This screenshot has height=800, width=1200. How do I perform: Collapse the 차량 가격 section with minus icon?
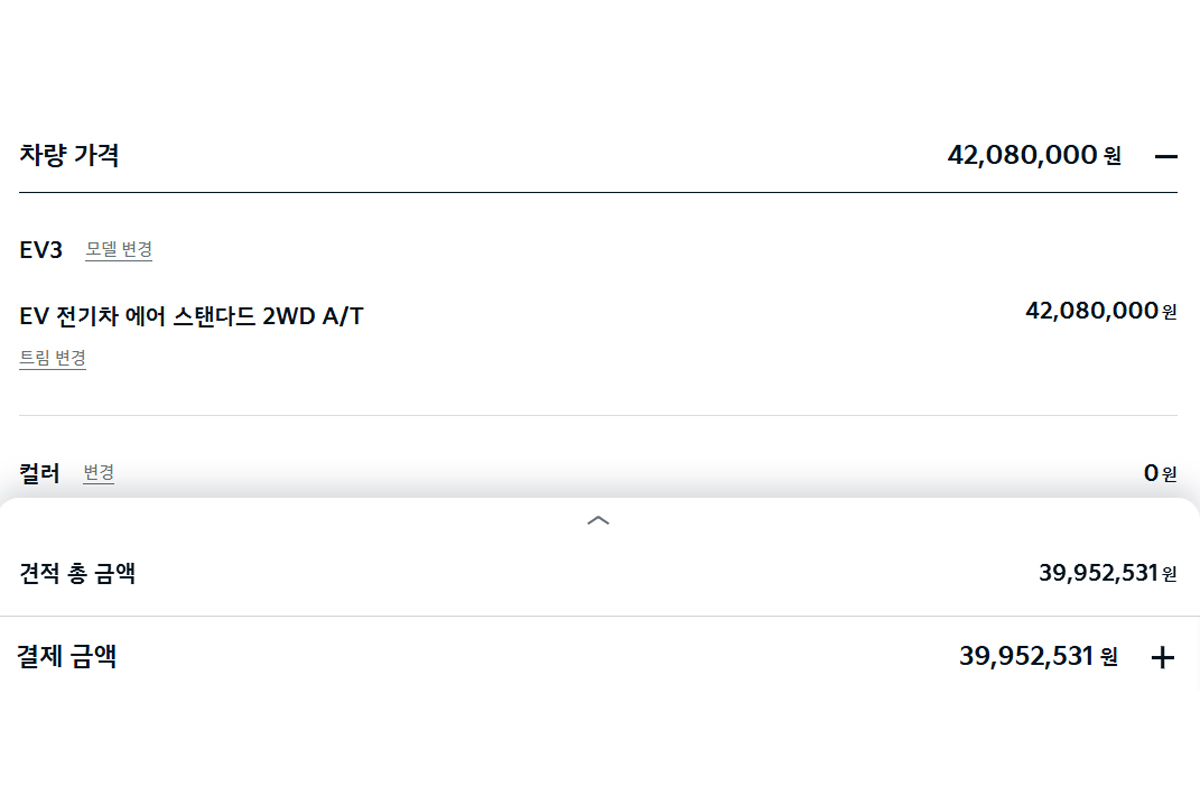1165,156
